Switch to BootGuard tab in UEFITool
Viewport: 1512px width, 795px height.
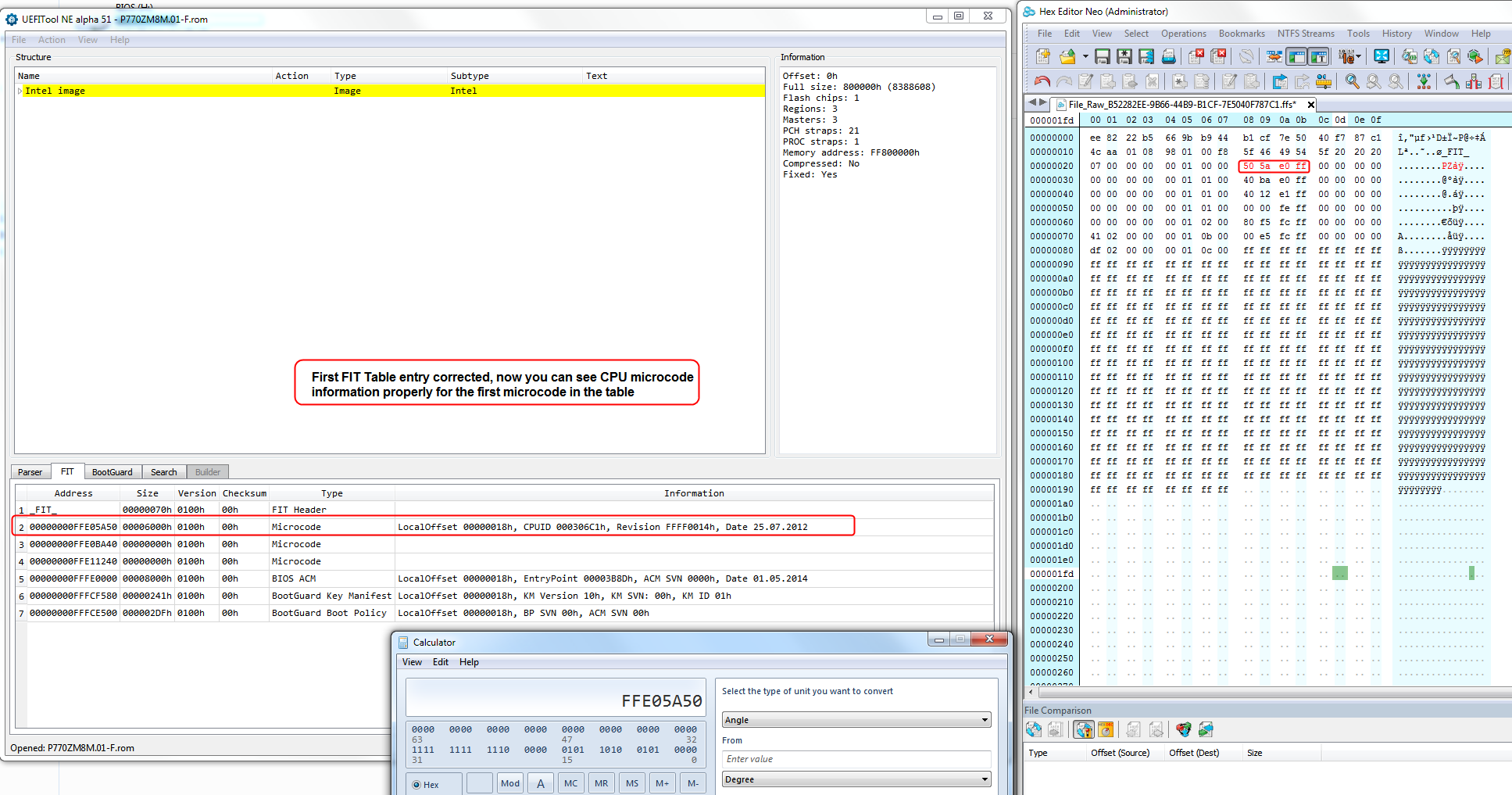coord(112,472)
